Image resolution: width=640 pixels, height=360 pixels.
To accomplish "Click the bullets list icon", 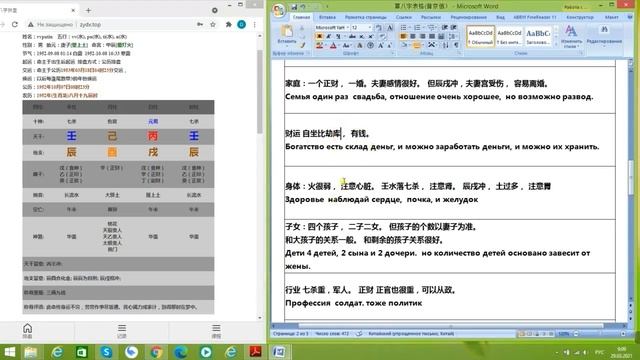I will pyautogui.click(x=403, y=27).
